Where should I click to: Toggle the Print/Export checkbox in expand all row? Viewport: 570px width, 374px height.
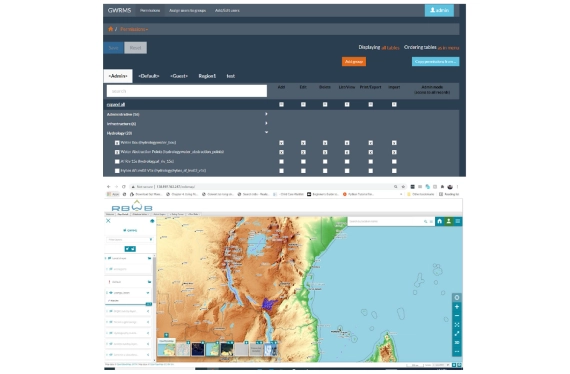click(x=370, y=104)
